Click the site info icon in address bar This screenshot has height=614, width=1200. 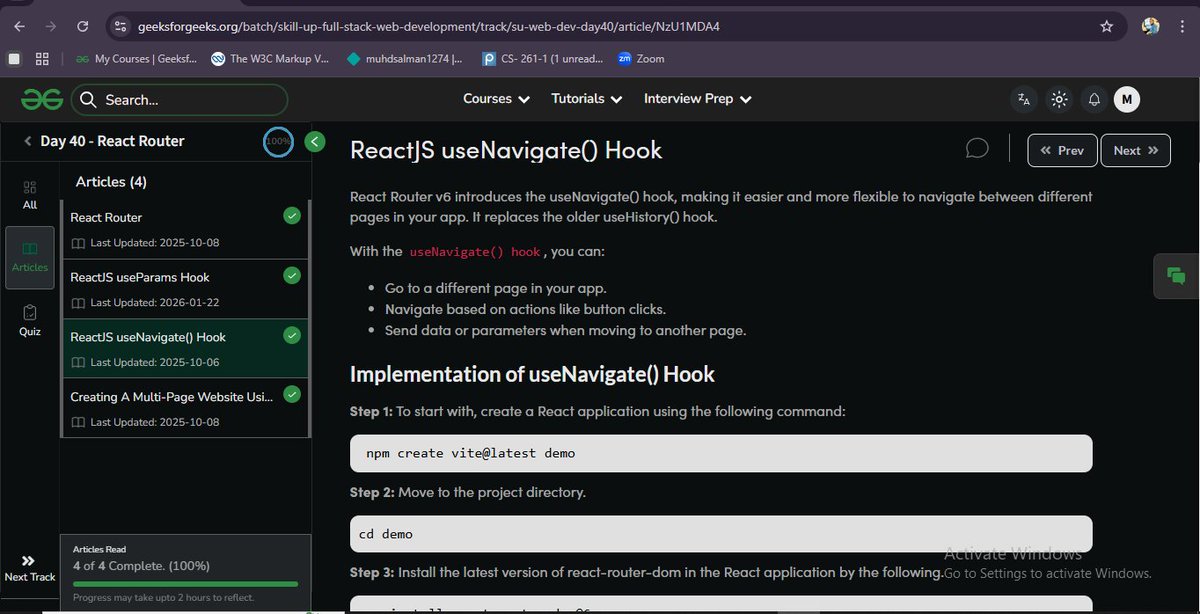point(120,26)
